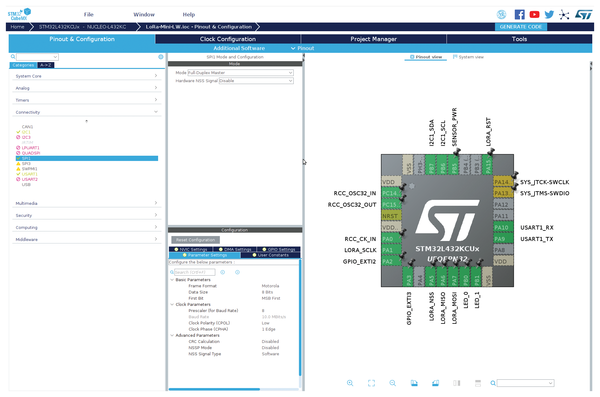The height and width of the screenshot is (397, 600).
Task: Expand System Core category
Action: tap(86, 76)
